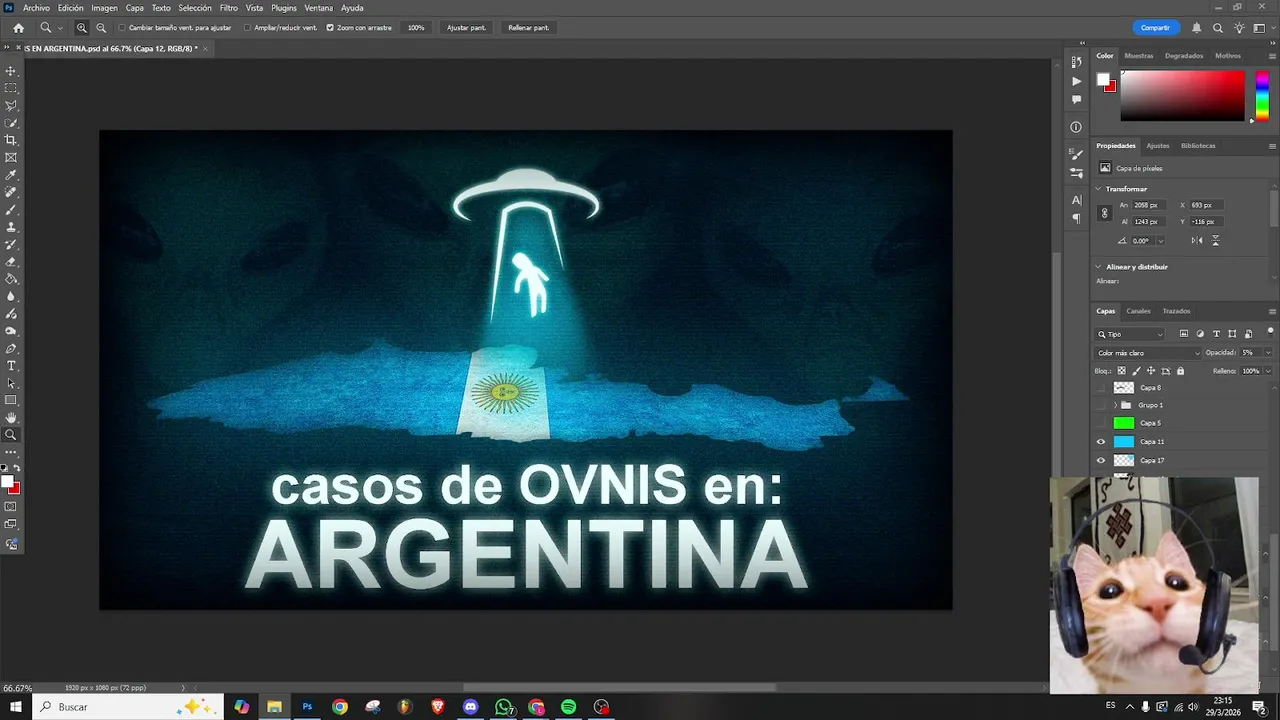Open the Actions play-icon panel
The height and width of the screenshot is (720, 1280).
click(x=1076, y=81)
